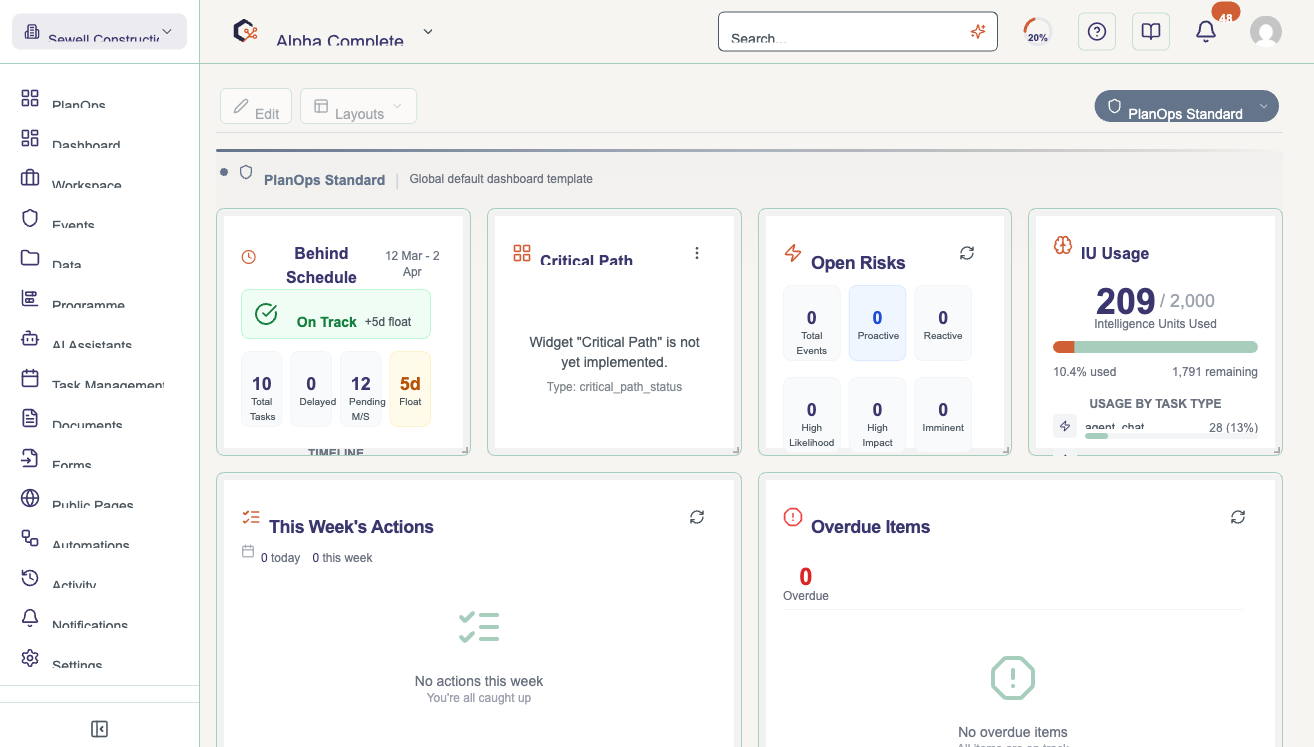The image size is (1314, 747).
Task: Expand the Alpha Complete project dropdown
Action: (428, 32)
